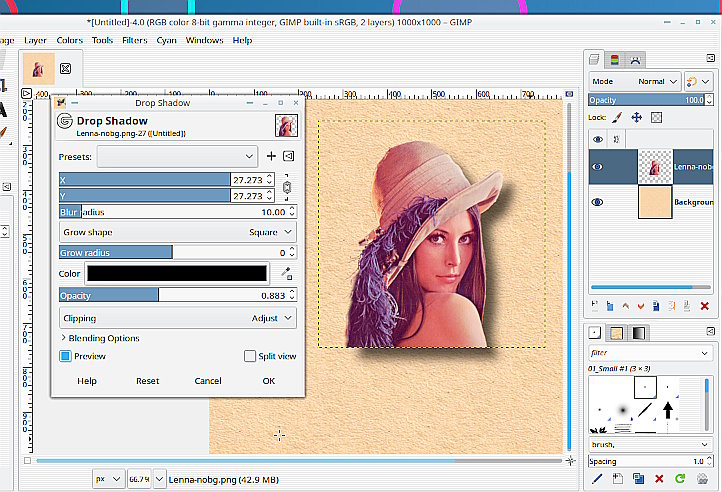The width and height of the screenshot is (722, 492).
Task: Click the chain link between X and Y
Action: (287, 187)
